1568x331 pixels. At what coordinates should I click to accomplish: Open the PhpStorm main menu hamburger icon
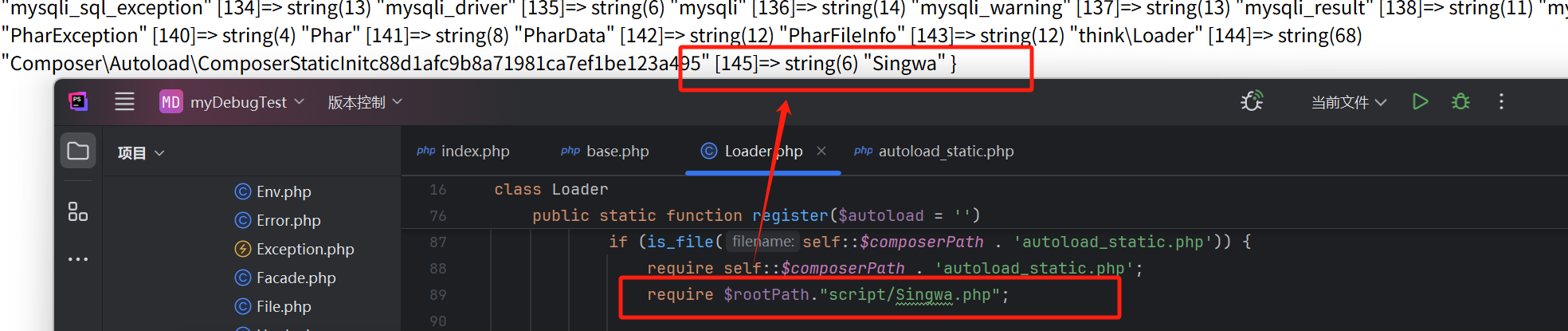[x=124, y=101]
